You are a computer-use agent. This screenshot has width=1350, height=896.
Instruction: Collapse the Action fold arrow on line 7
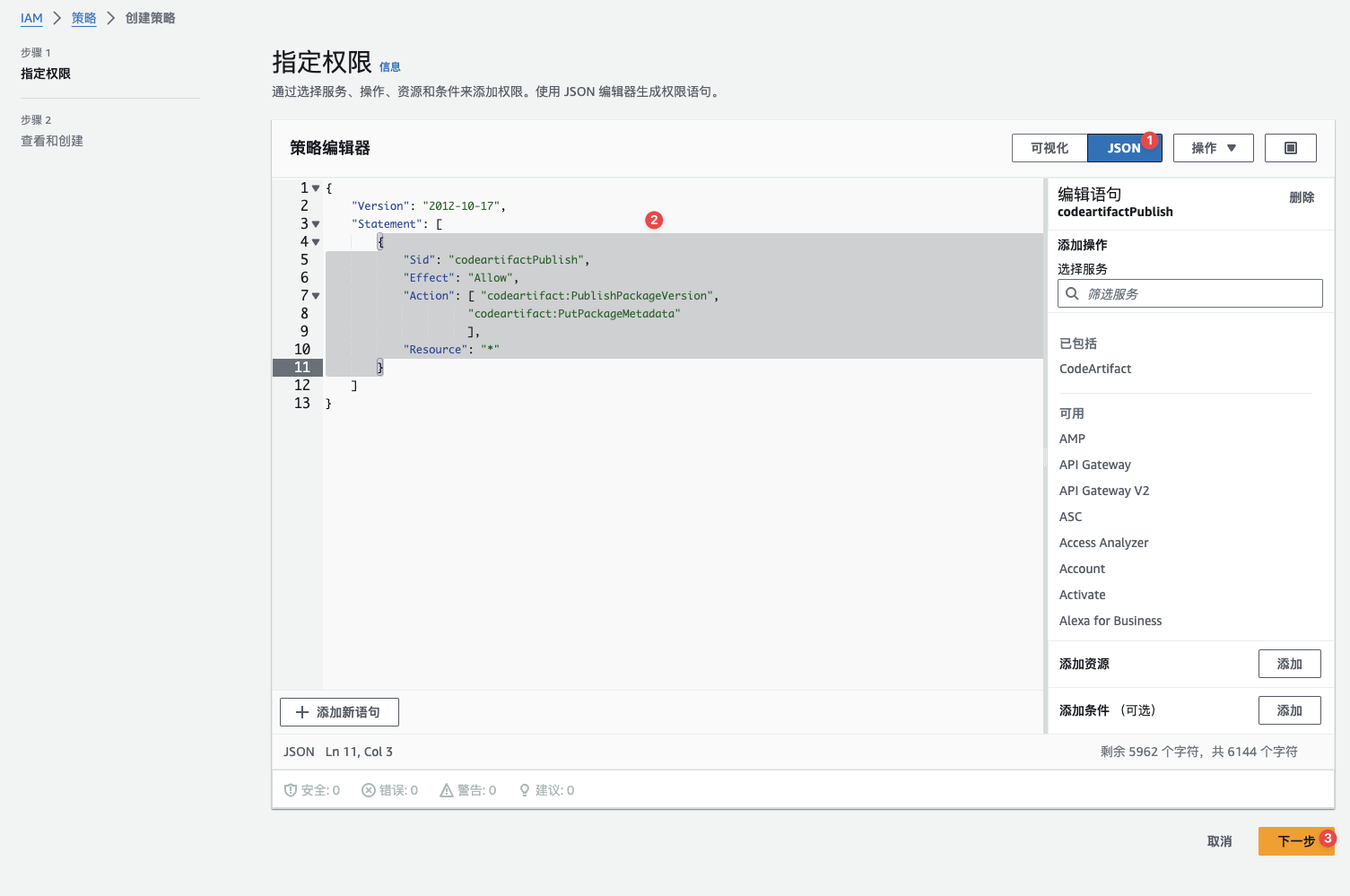[x=316, y=296]
